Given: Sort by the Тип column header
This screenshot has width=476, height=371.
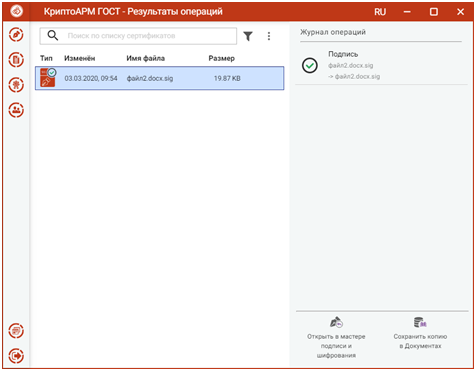Looking at the screenshot, I should pos(46,58).
